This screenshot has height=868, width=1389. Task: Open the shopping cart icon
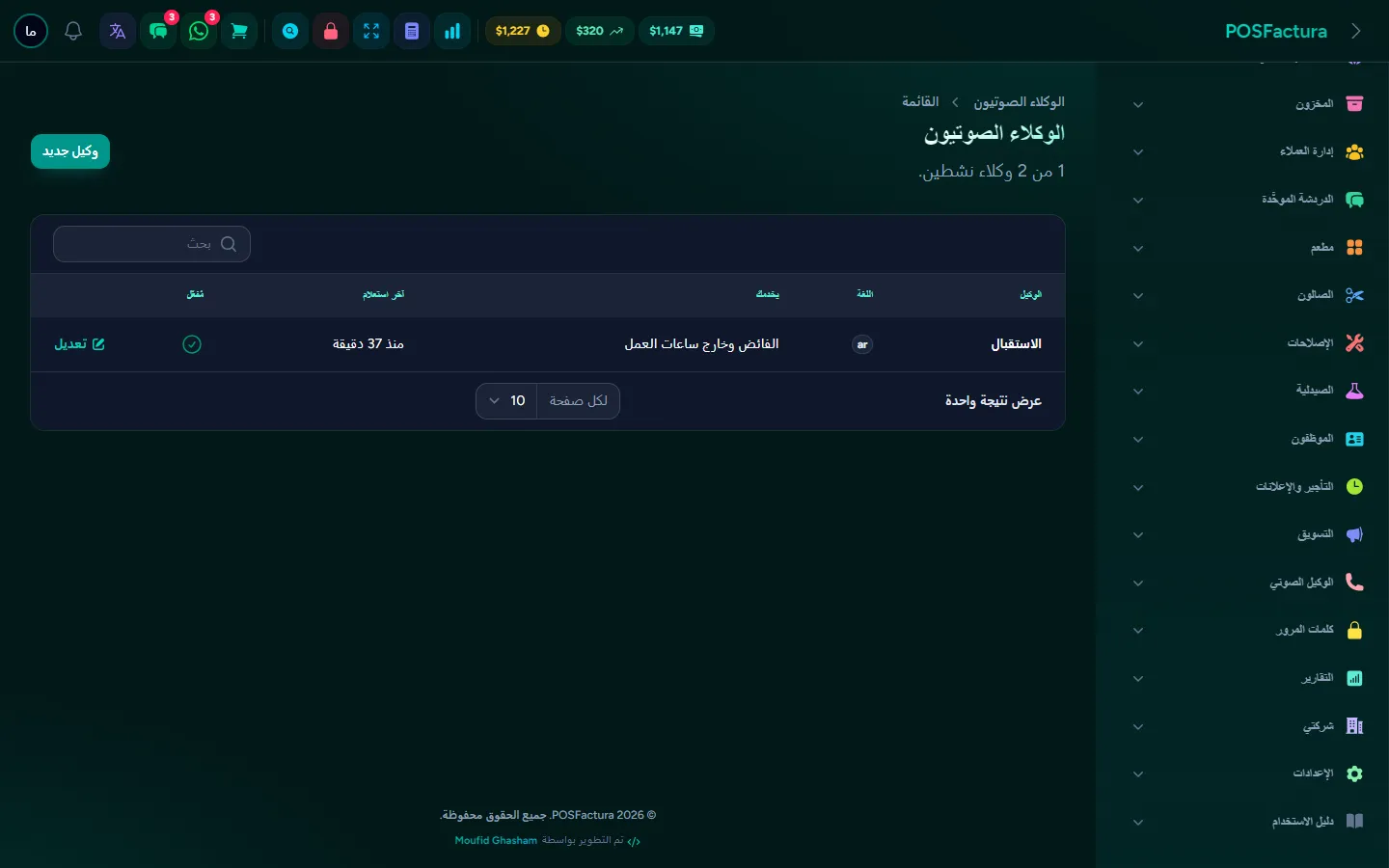click(239, 31)
